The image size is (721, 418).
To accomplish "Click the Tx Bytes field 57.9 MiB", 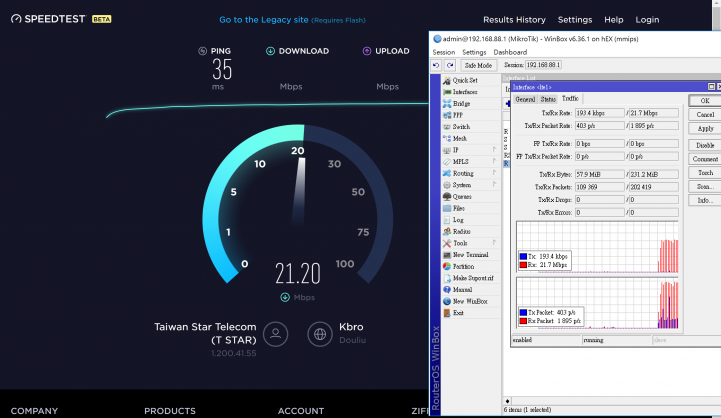I will [x=600, y=174].
